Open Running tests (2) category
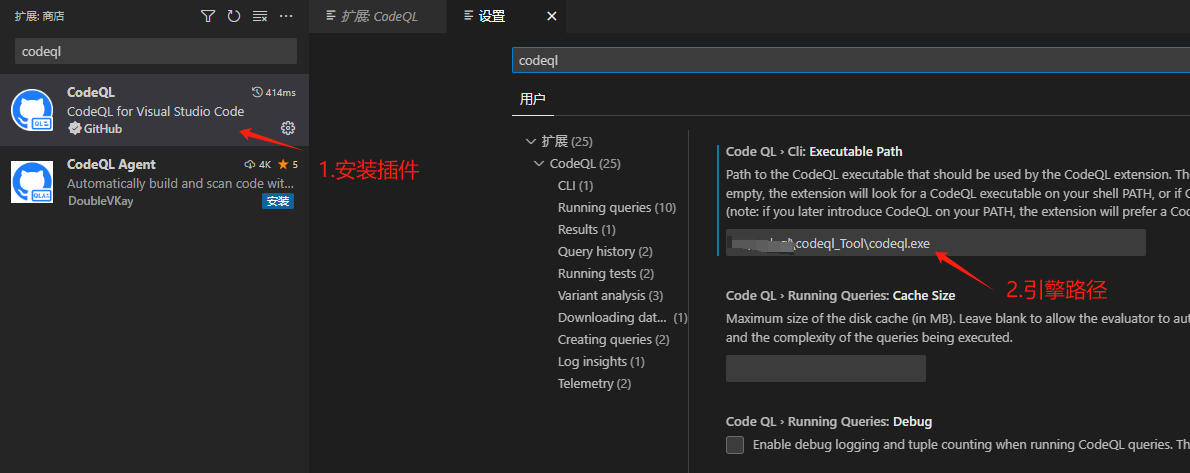This screenshot has height=473, width=1190. point(606,273)
